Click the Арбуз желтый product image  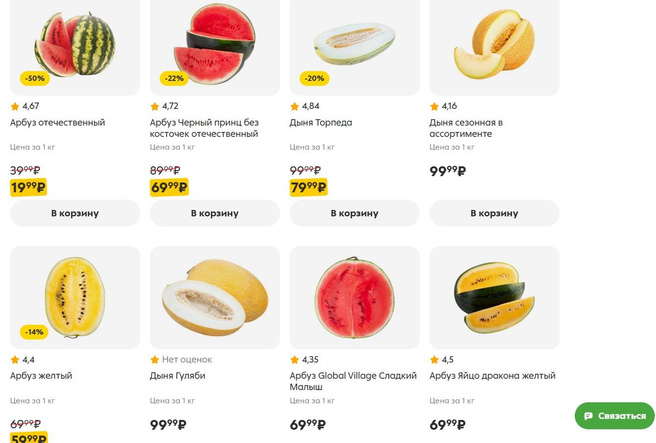(x=75, y=296)
